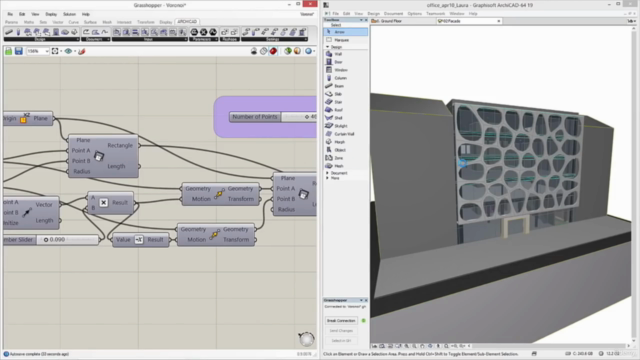Screen dimensions: 640x360
Task: Open zoom extents dropdown arrow in Grasshopper
Action: pos(61,51)
